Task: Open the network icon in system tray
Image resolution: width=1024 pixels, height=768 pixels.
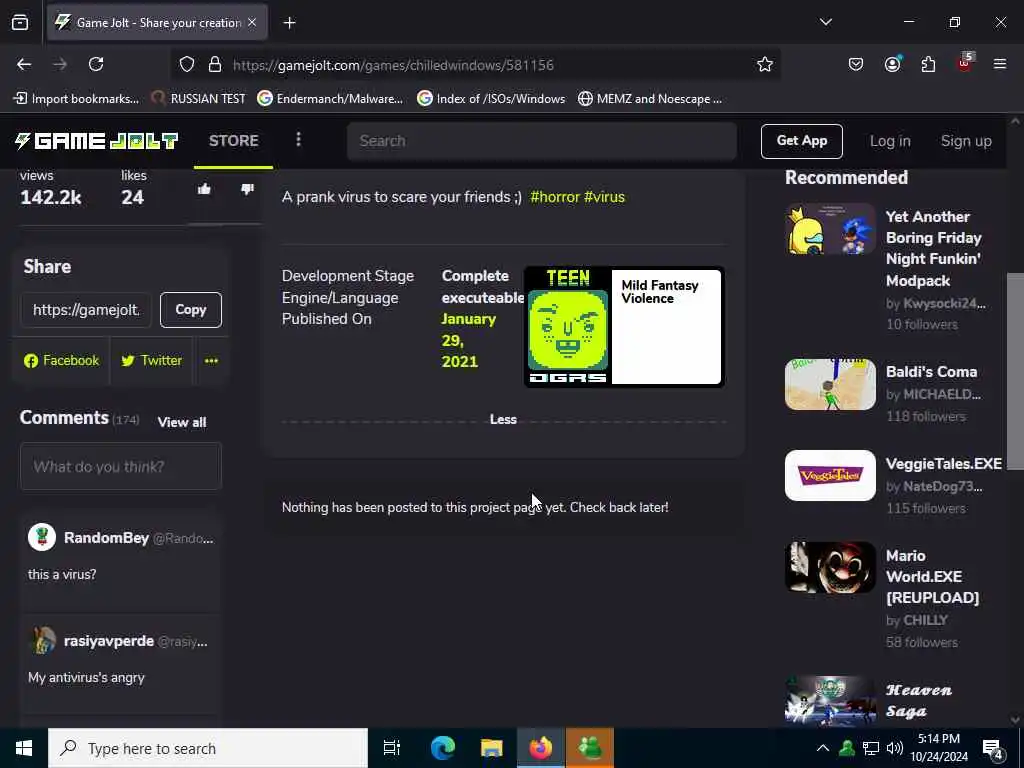Action: click(871, 748)
